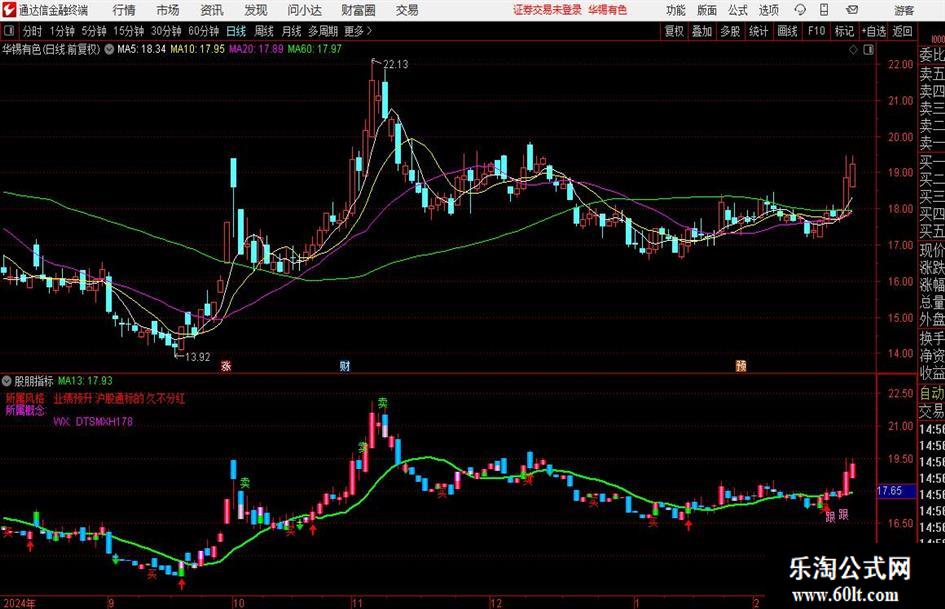Open the 选项 menu

pyautogui.click(x=768, y=10)
